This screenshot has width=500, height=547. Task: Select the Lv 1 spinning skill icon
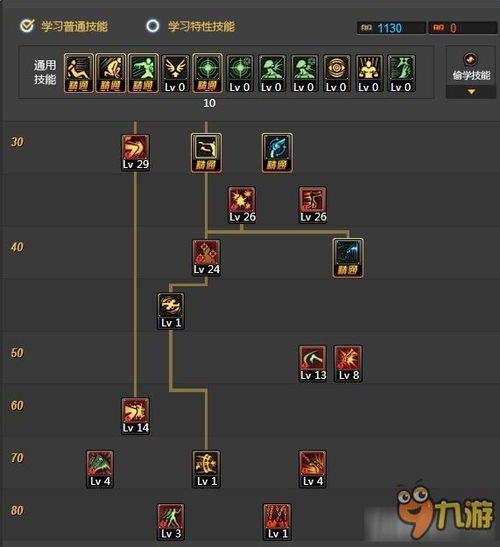tap(171, 311)
